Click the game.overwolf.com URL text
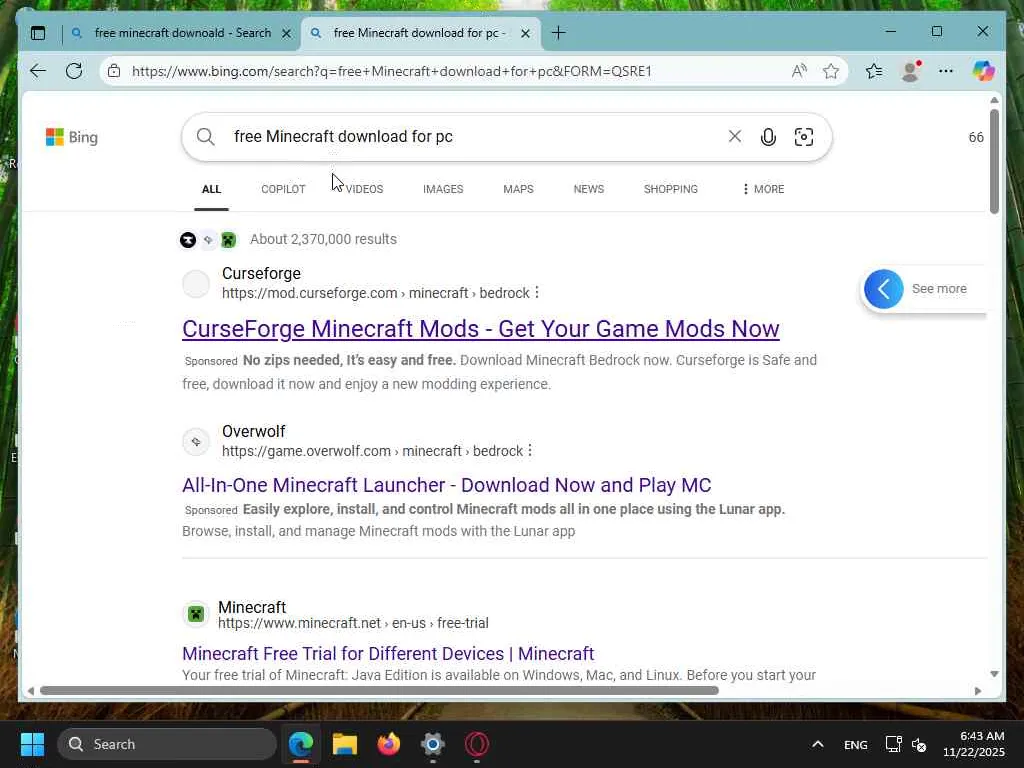1024x768 pixels. point(372,451)
